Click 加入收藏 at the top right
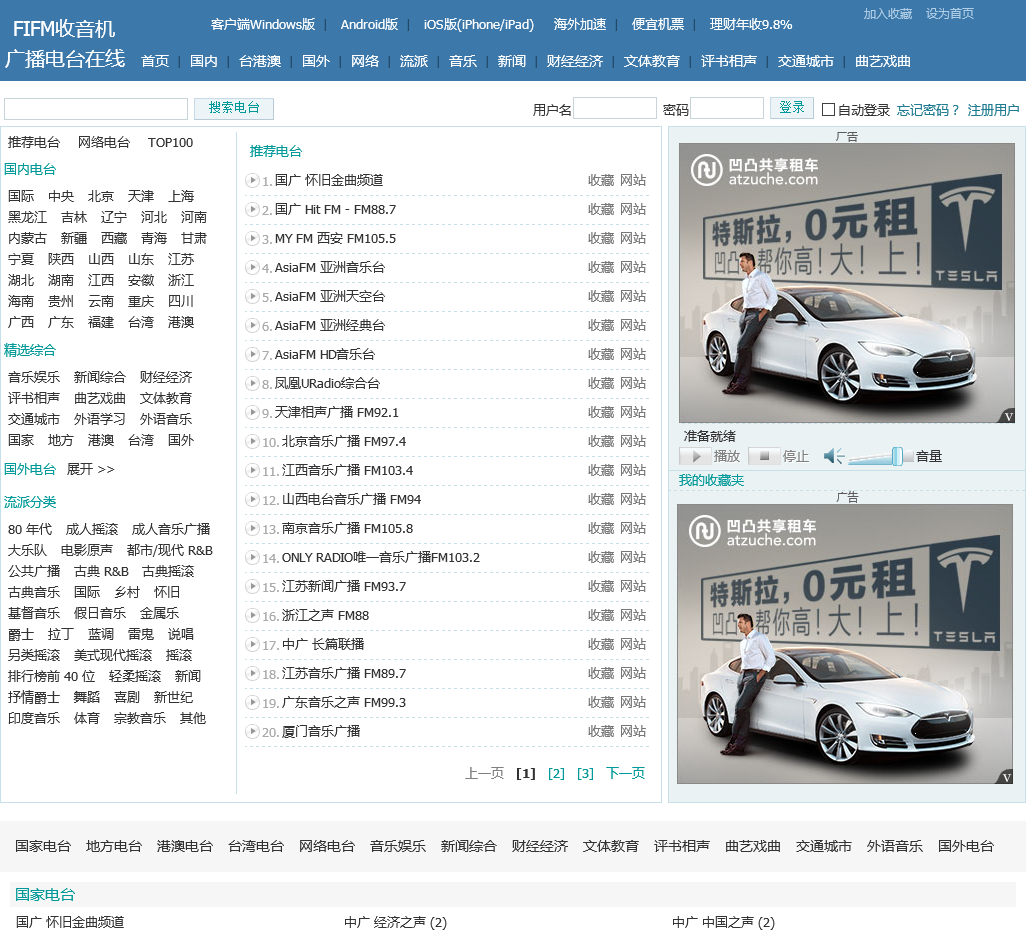This screenshot has width=1026, height=933. pos(887,14)
